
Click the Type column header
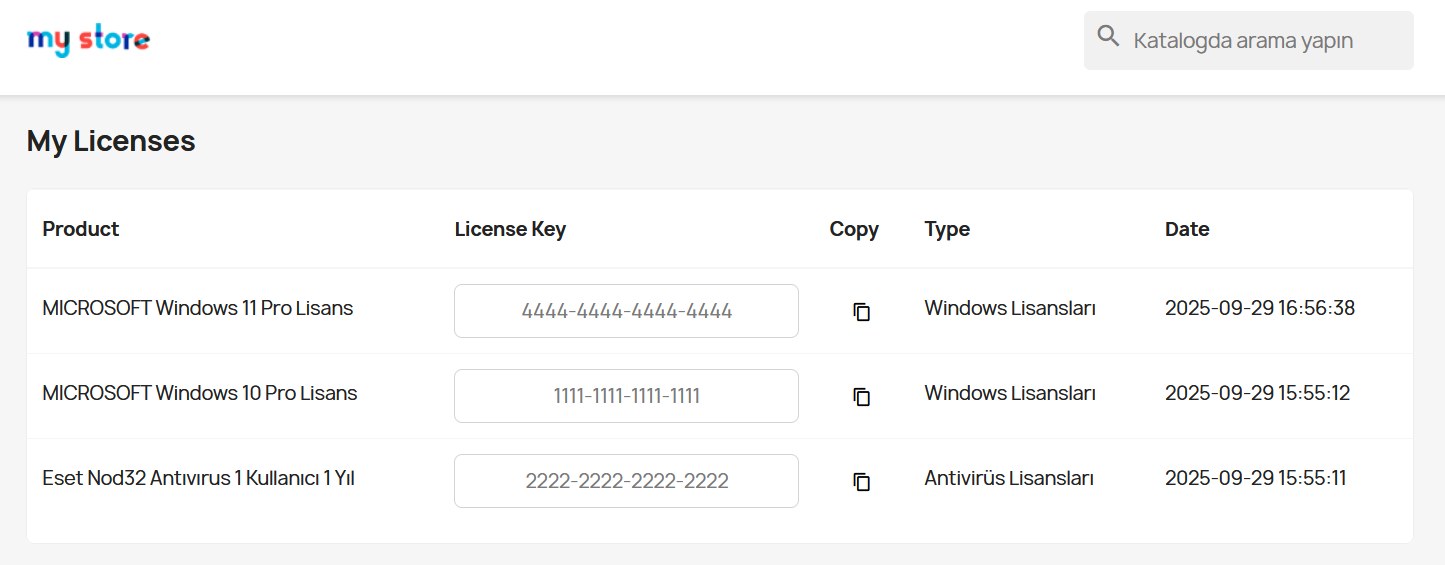pyautogui.click(x=947, y=229)
